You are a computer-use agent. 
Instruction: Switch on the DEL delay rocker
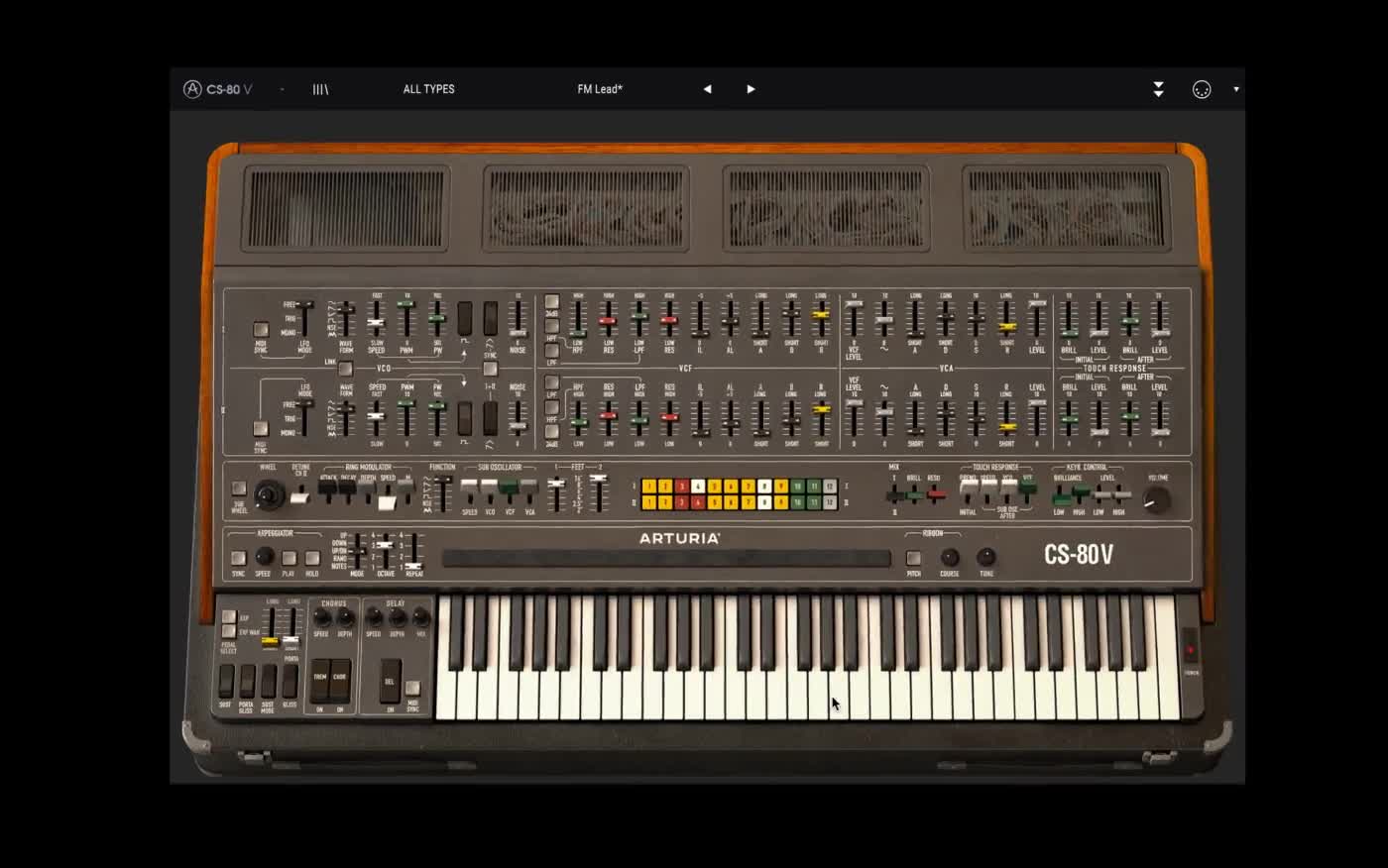[390, 681]
